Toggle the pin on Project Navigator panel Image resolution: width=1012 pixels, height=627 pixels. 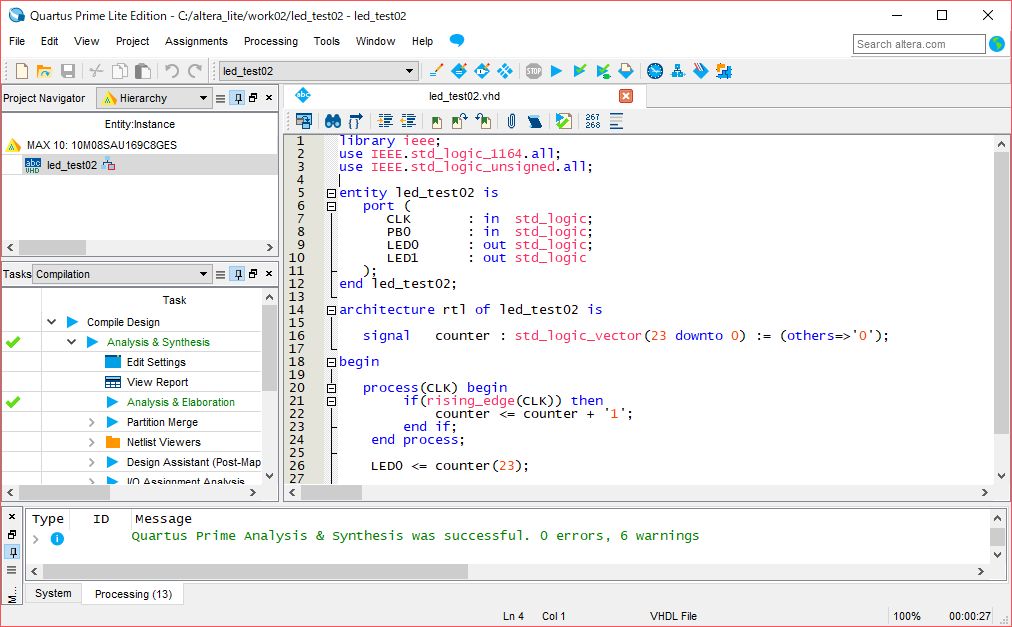(237, 98)
